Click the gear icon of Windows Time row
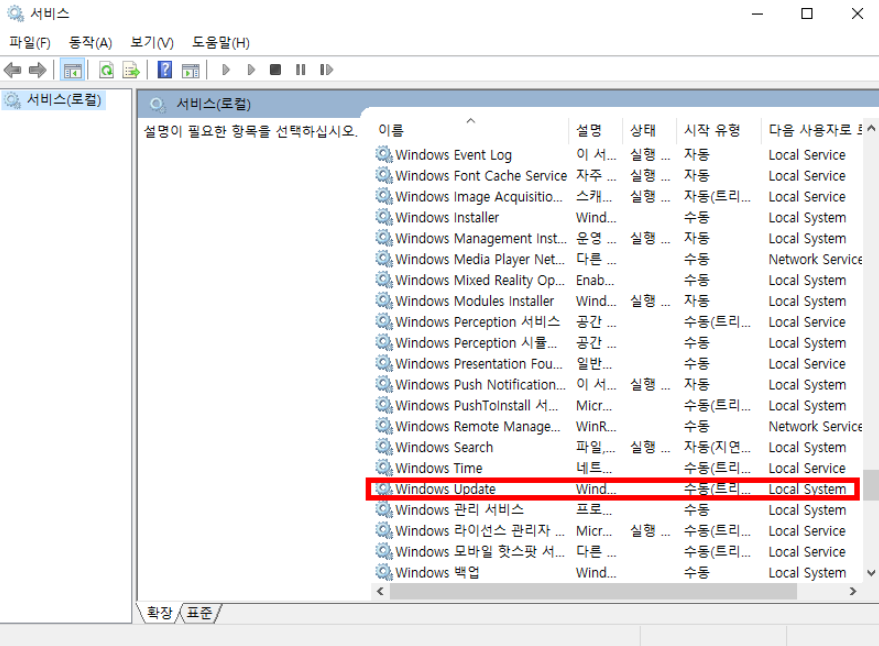879x646 pixels. pos(384,468)
